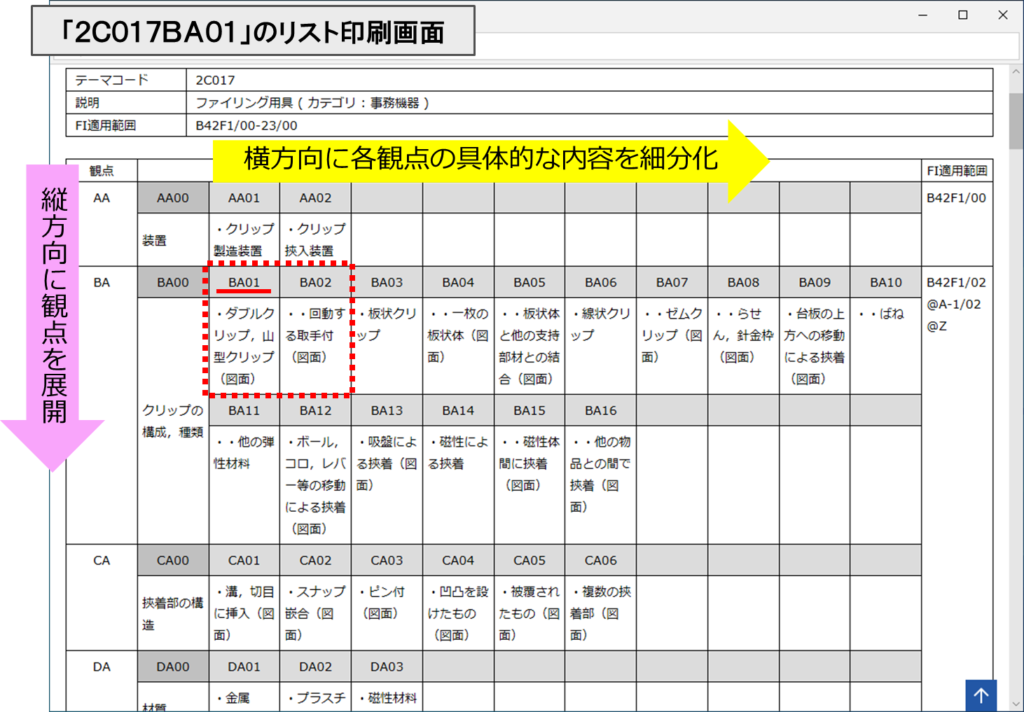This screenshot has width=1024, height=712.
Task: Click the AA02 code cell
Action: click(315, 198)
